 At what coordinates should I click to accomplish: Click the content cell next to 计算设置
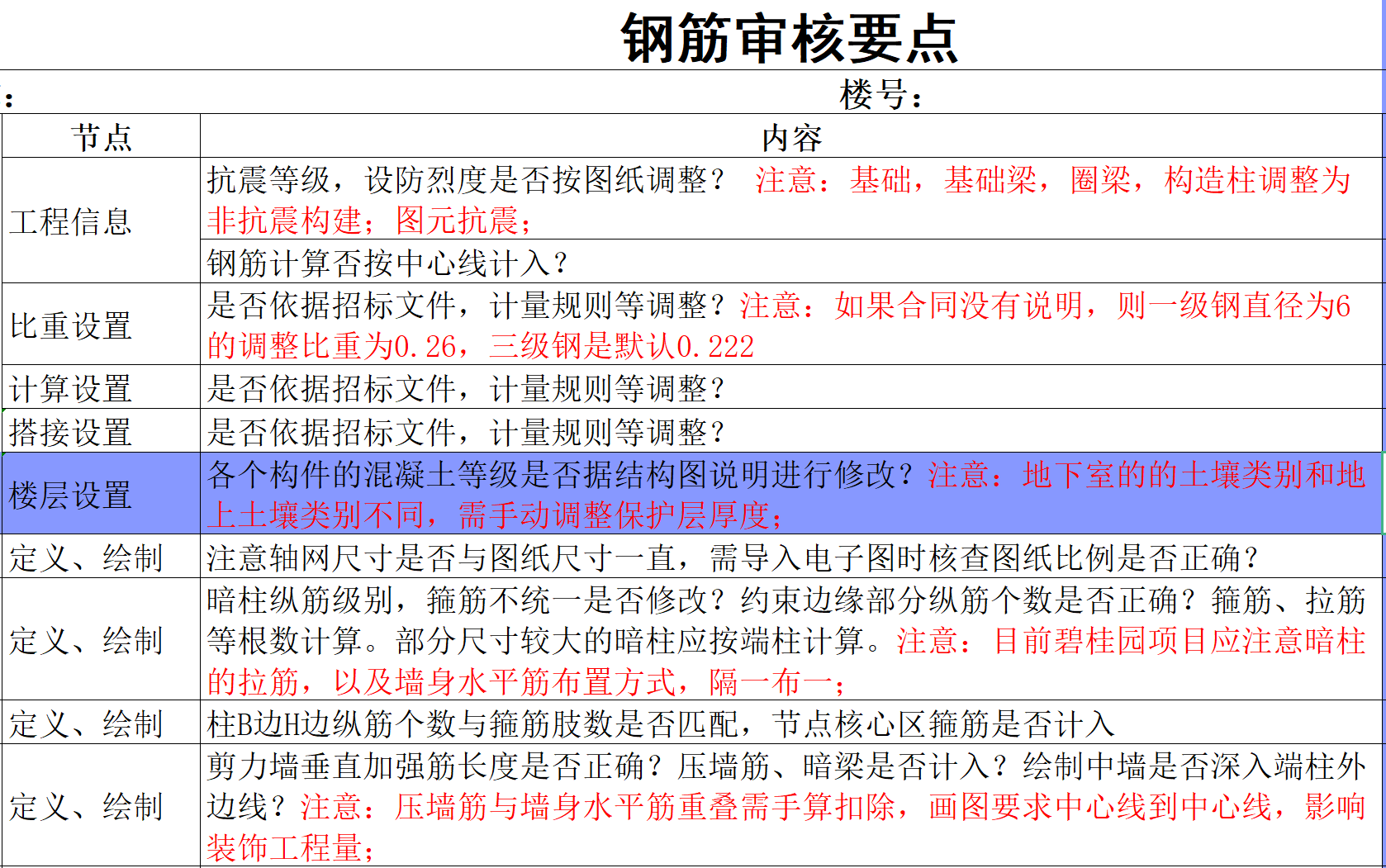pos(791,387)
